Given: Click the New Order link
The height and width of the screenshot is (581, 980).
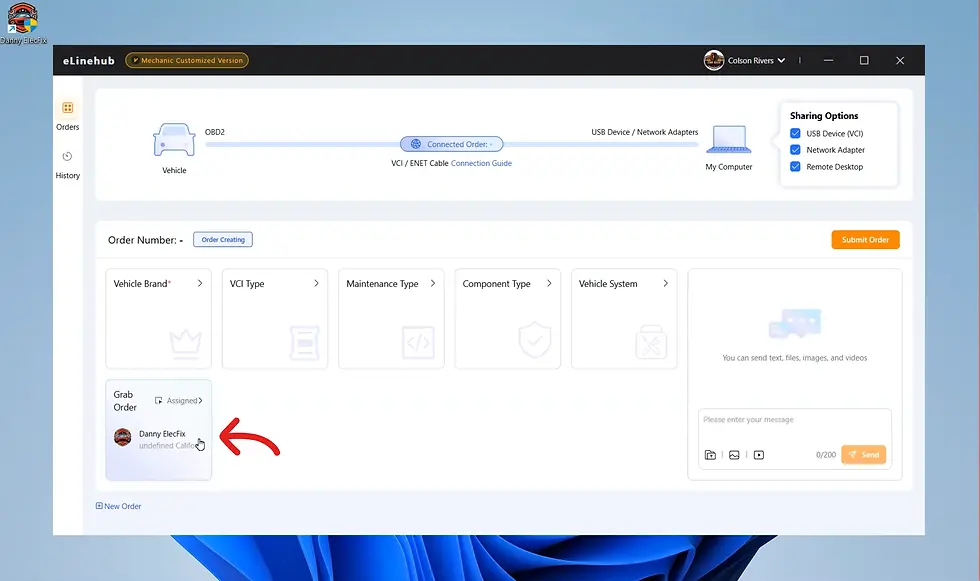Looking at the screenshot, I should (x=122, y=506).
